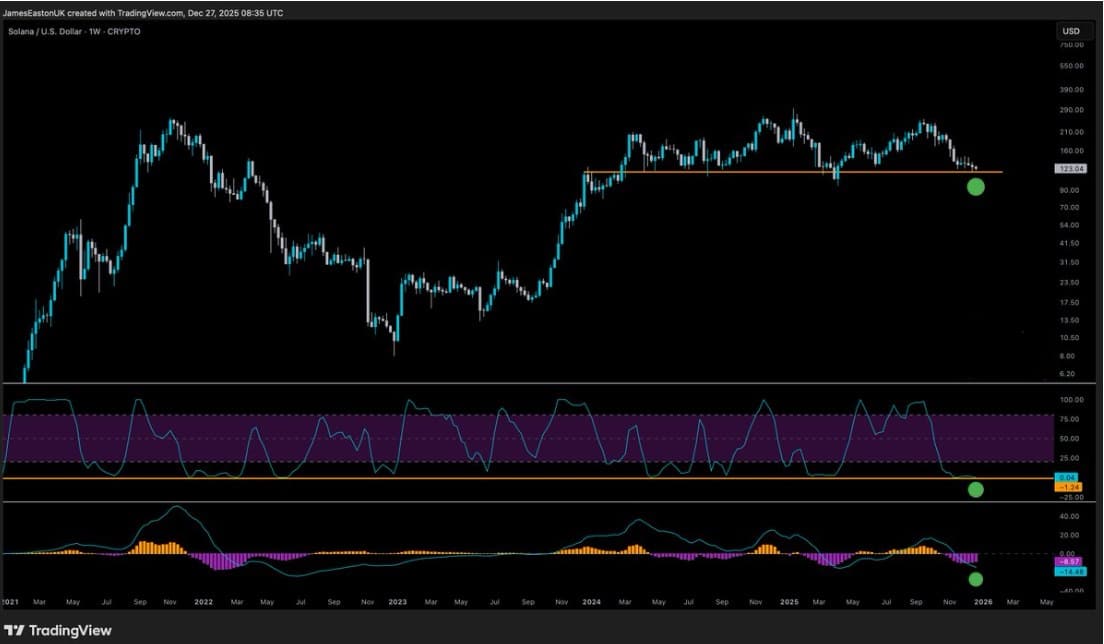Click the 2026 label on the time axis
Screen dimensions: 1104x644
point(983,602)
